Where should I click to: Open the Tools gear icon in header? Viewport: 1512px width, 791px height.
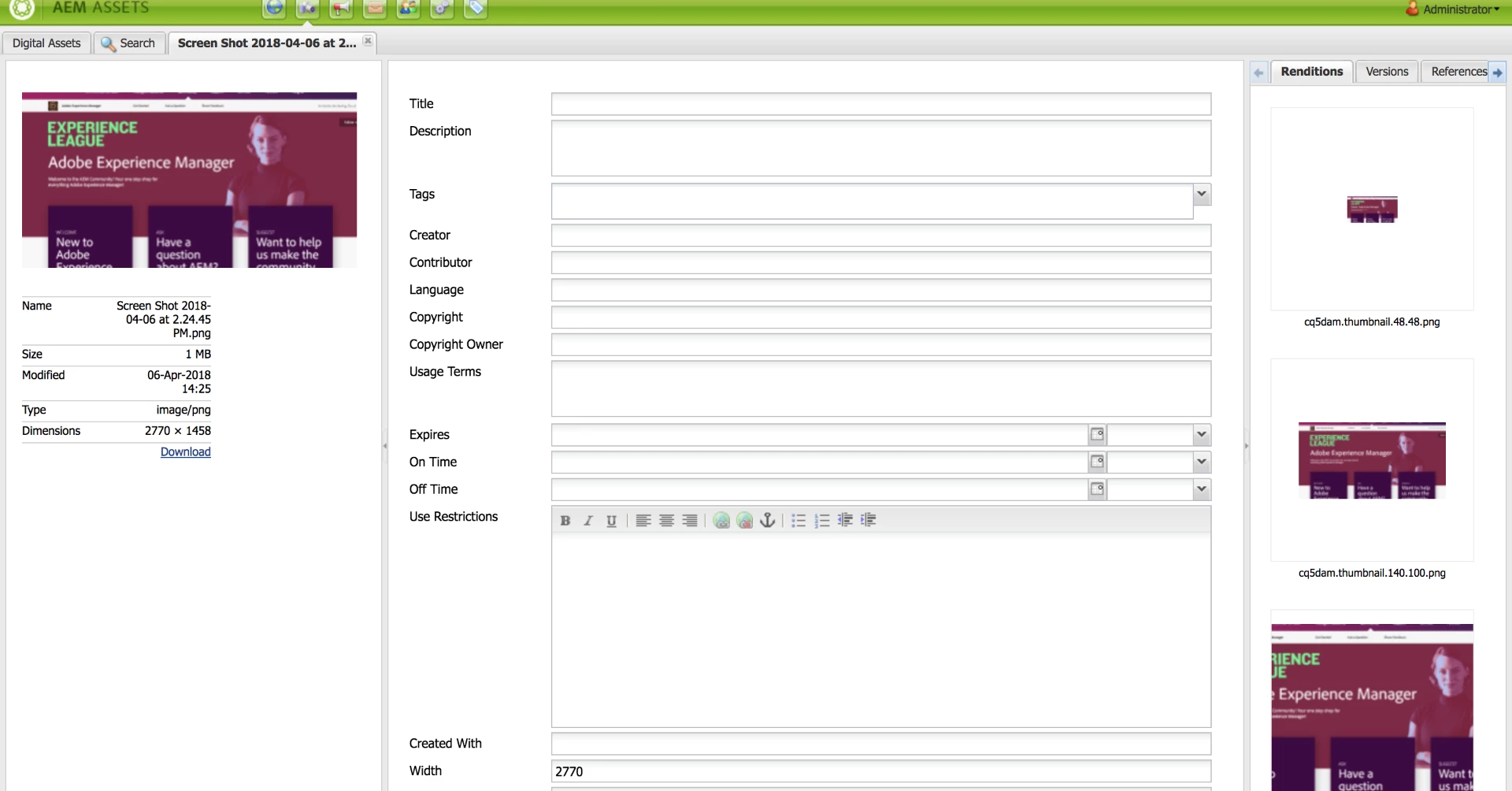point(442,8)
